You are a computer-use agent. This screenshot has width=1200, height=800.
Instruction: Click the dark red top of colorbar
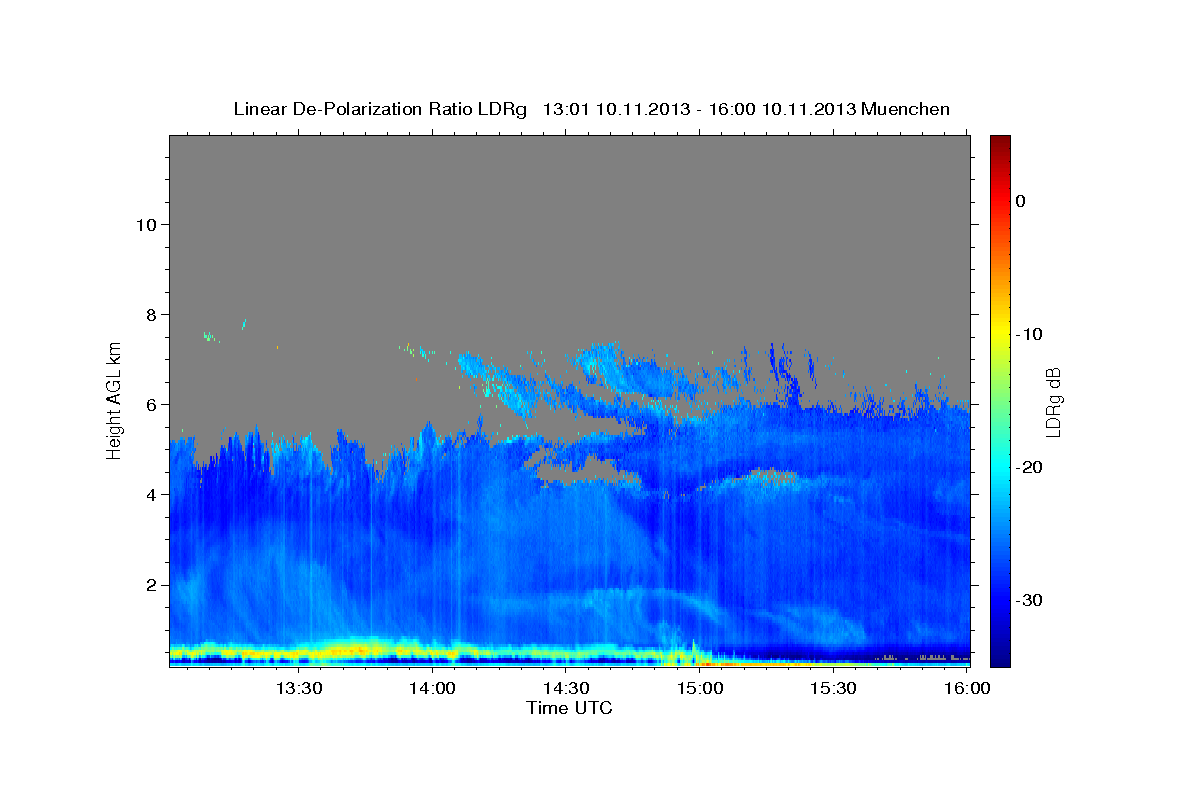coord(1000,142)
